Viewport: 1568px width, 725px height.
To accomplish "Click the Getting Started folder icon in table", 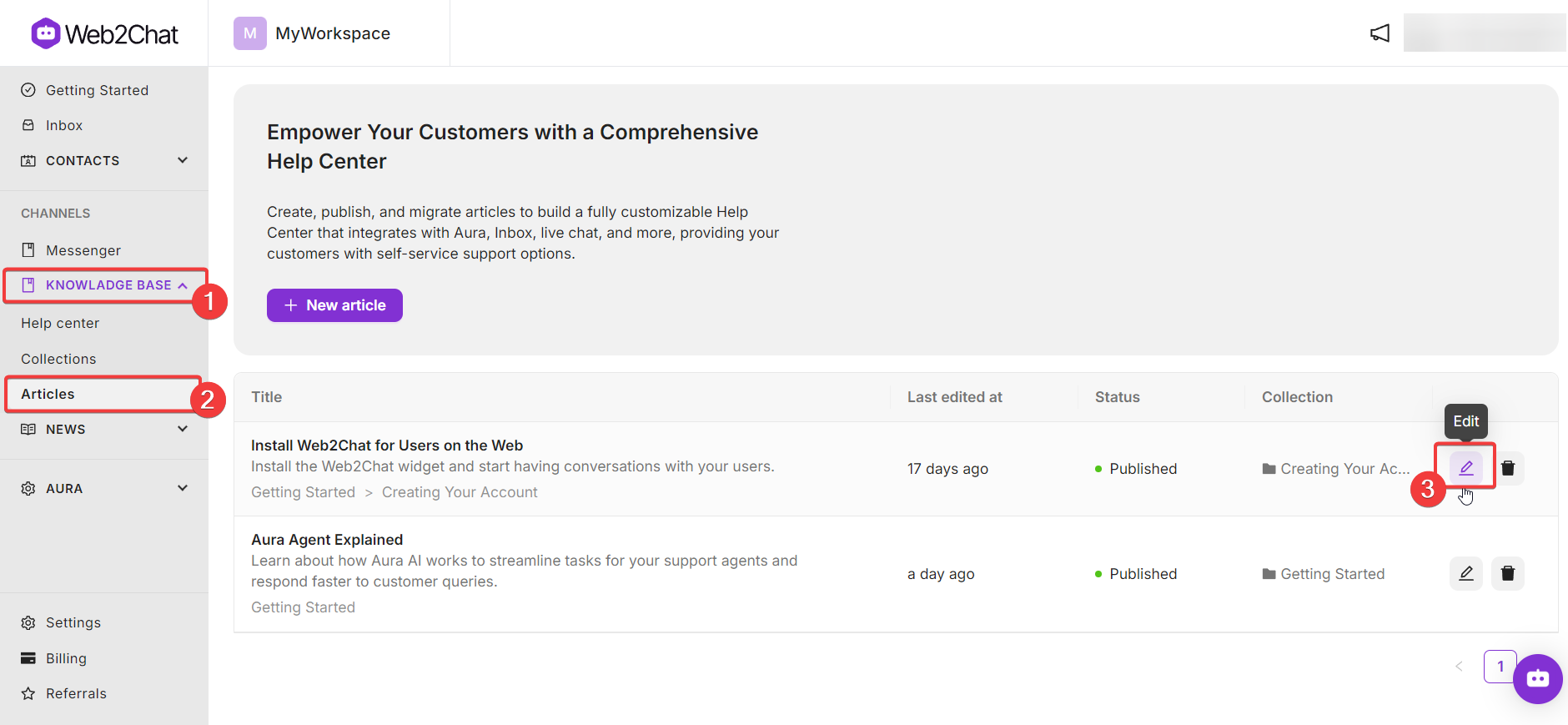I will 1269,574.
